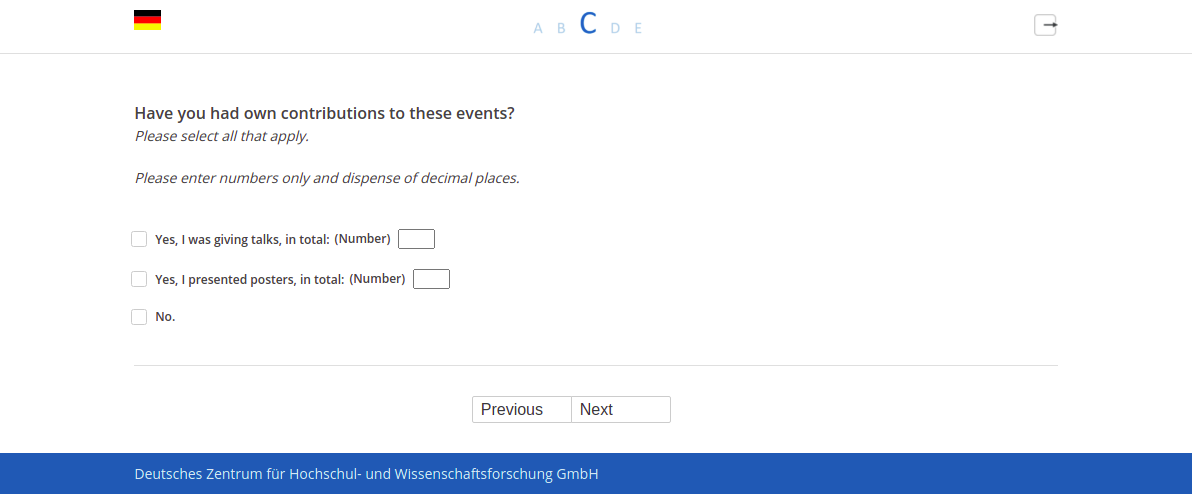Click the 'Yes, I was giving talks, in total:' label

[243, 239]
